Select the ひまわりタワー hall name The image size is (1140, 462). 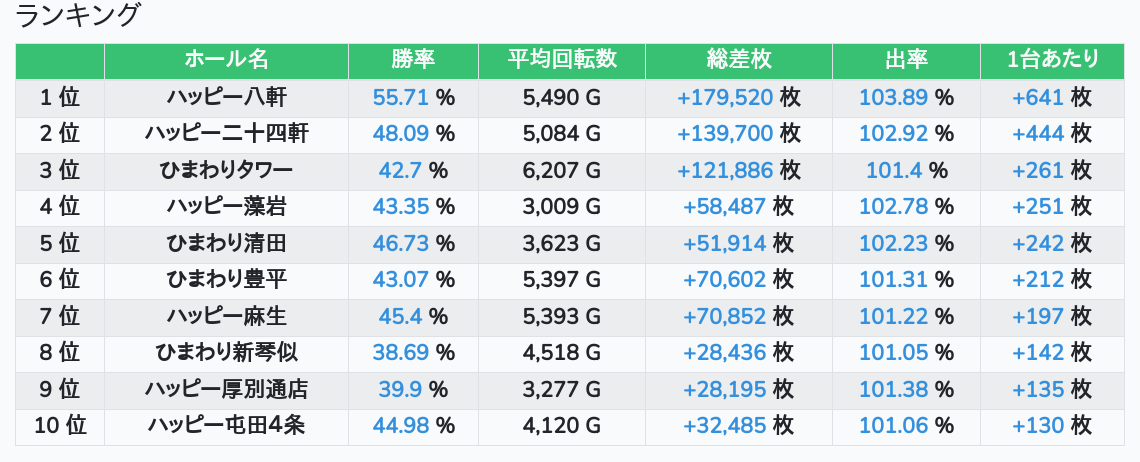tap(226, 170)
